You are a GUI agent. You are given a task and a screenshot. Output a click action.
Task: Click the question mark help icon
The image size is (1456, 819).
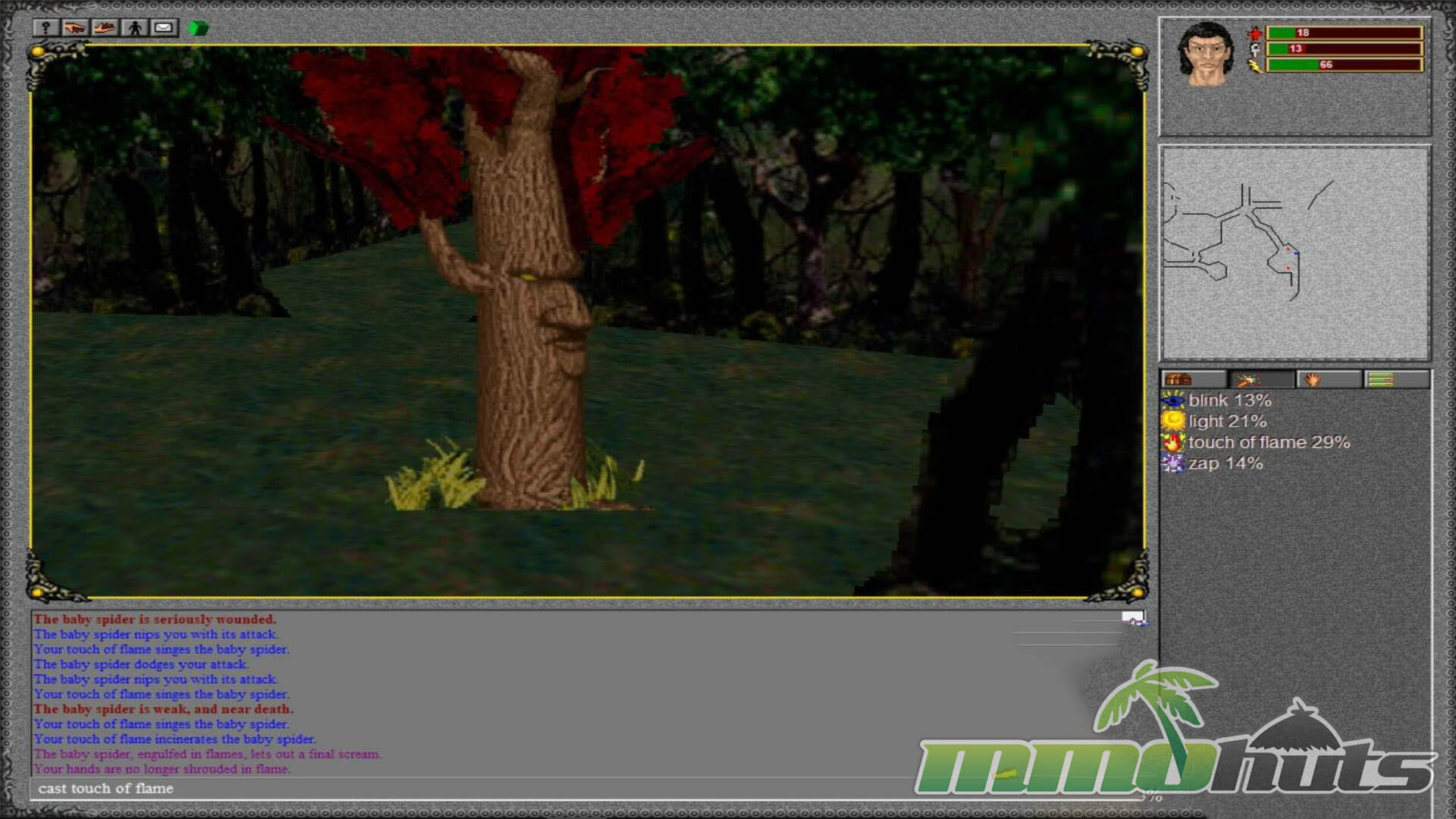[45, 28]
